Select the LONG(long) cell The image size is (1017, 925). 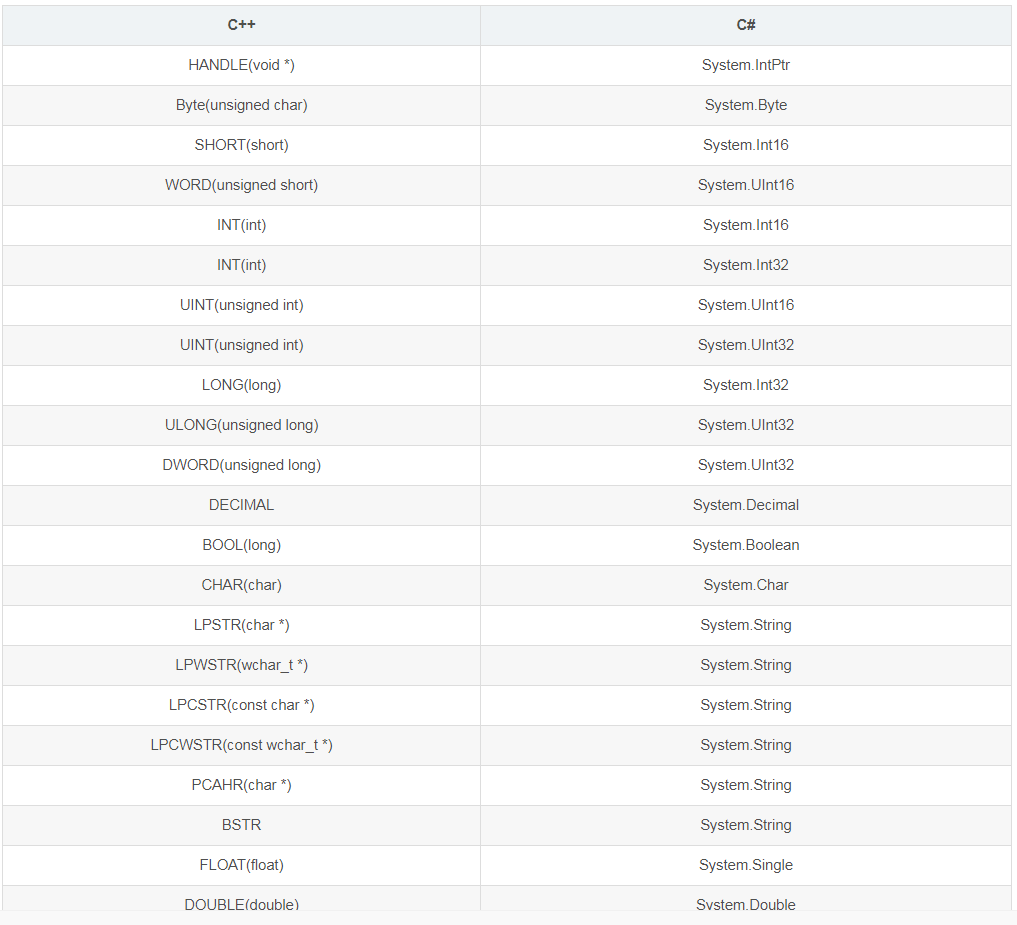(241, 385)
